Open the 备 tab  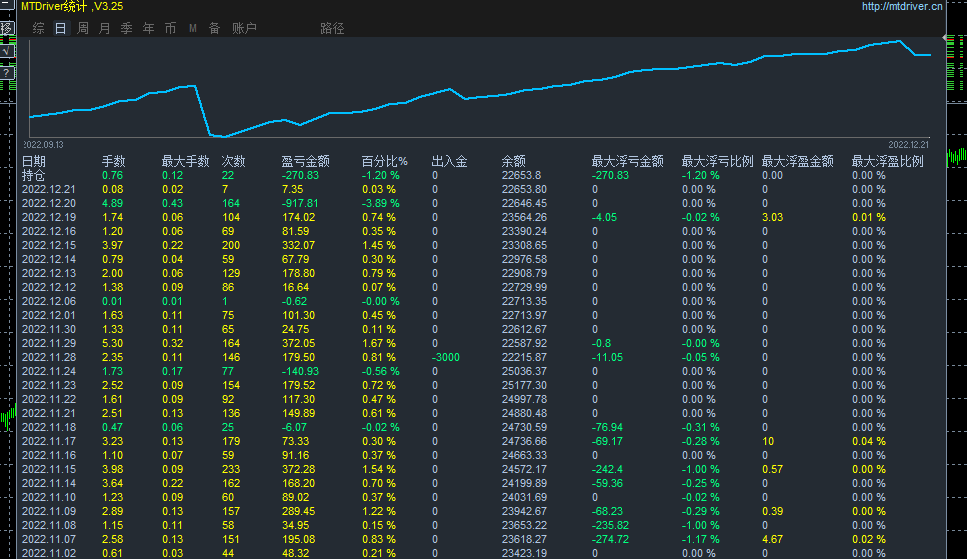215,28
